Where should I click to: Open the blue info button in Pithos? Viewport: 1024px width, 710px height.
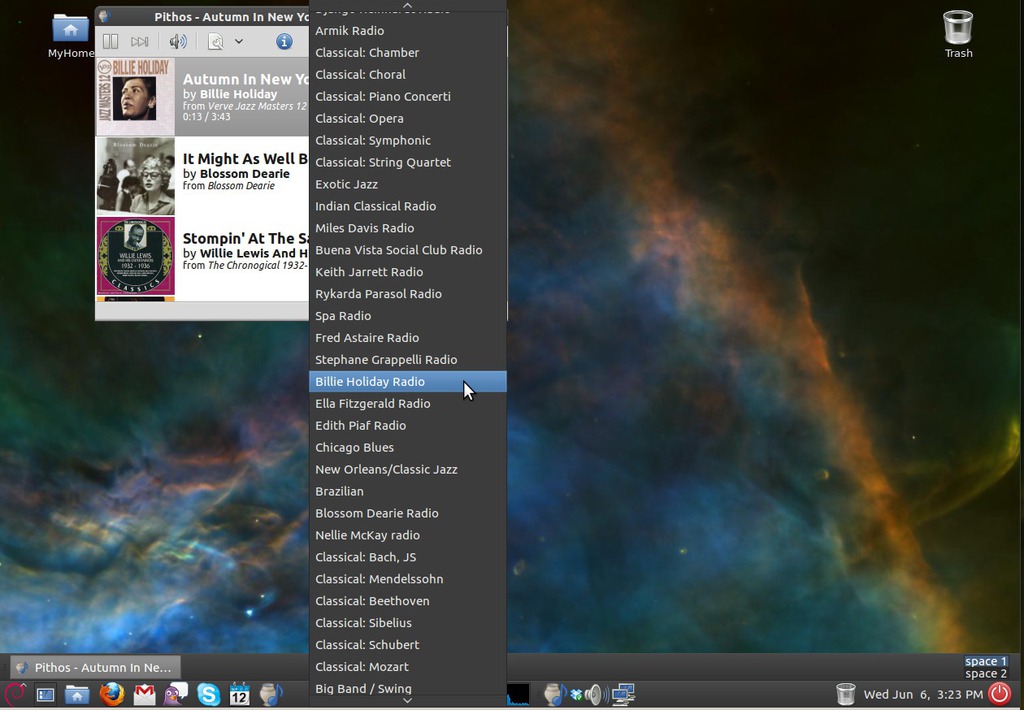pyautogui.click(x=284, y=42)
